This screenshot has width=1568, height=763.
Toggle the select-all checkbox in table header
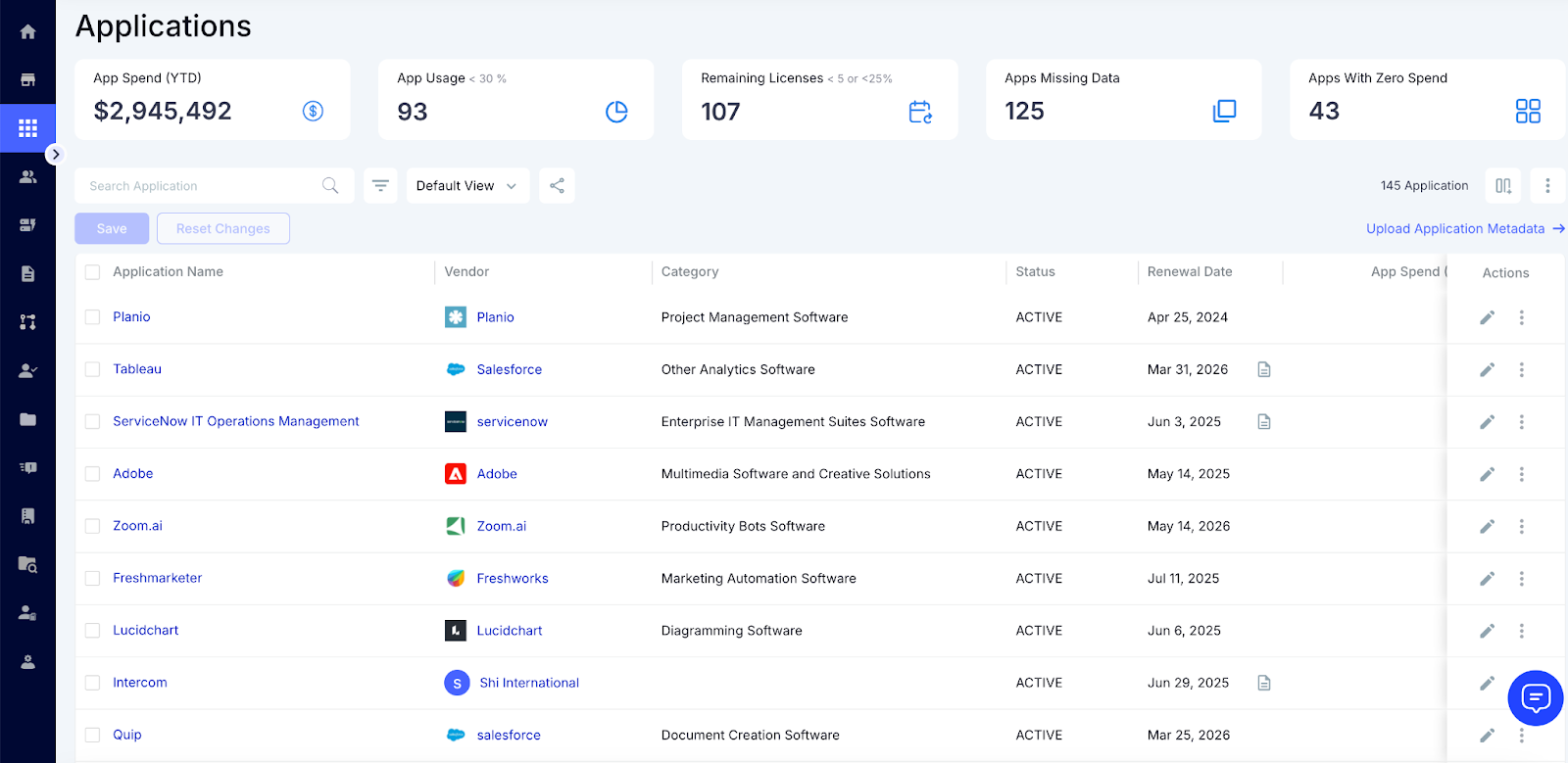coord(92,272)
